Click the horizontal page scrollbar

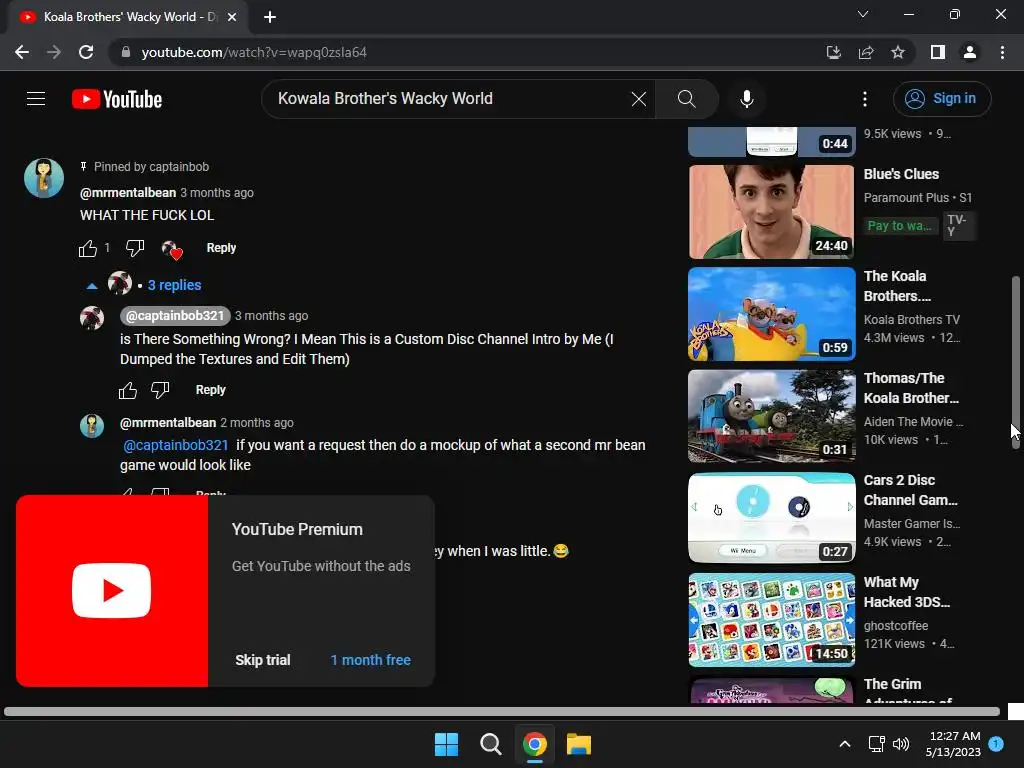(502, 711)
